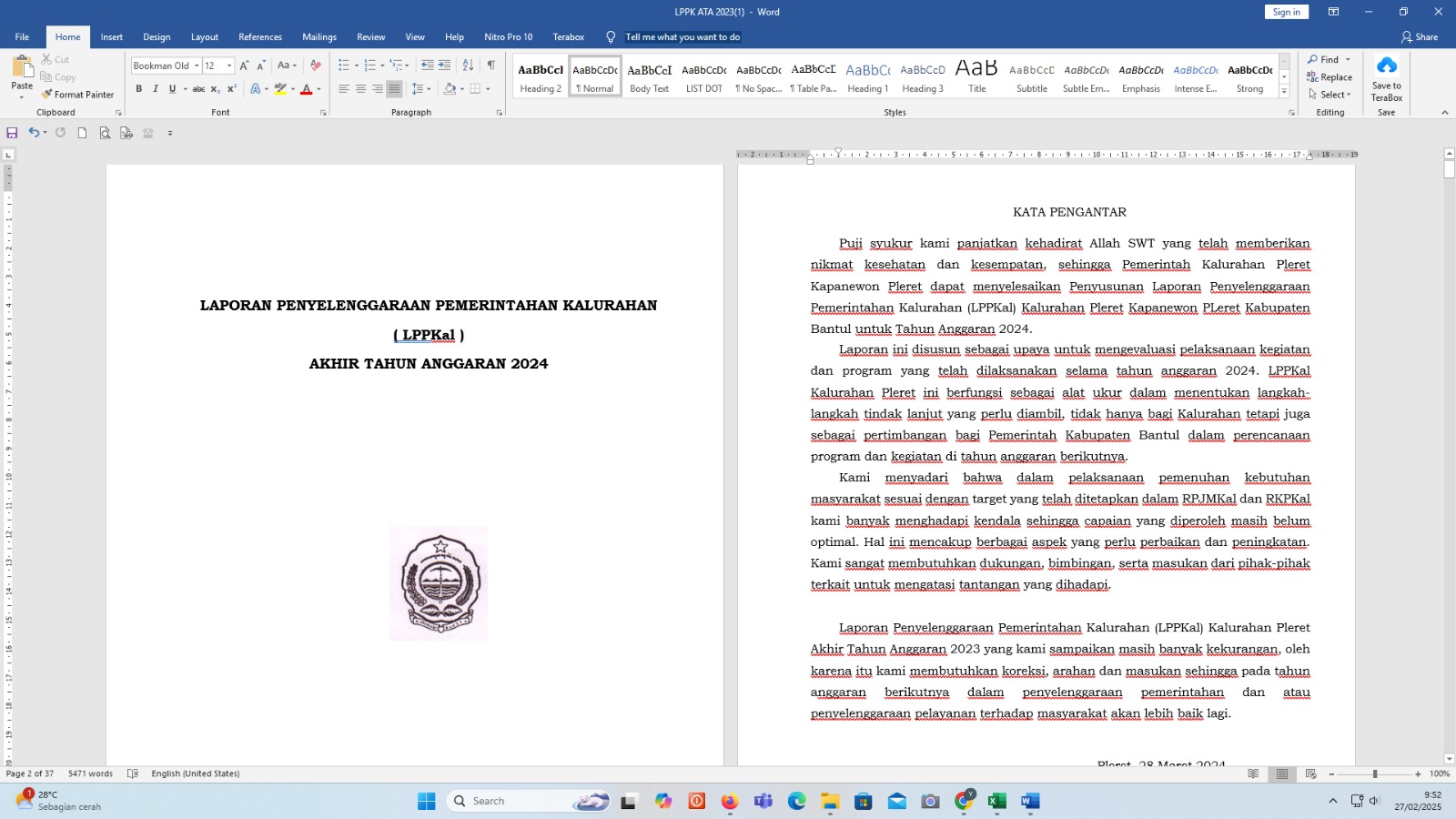The width and height of the screenshot is (1456, 819).
Task: Click the Text Highlight Color yellow button
Action: [280, 89]
